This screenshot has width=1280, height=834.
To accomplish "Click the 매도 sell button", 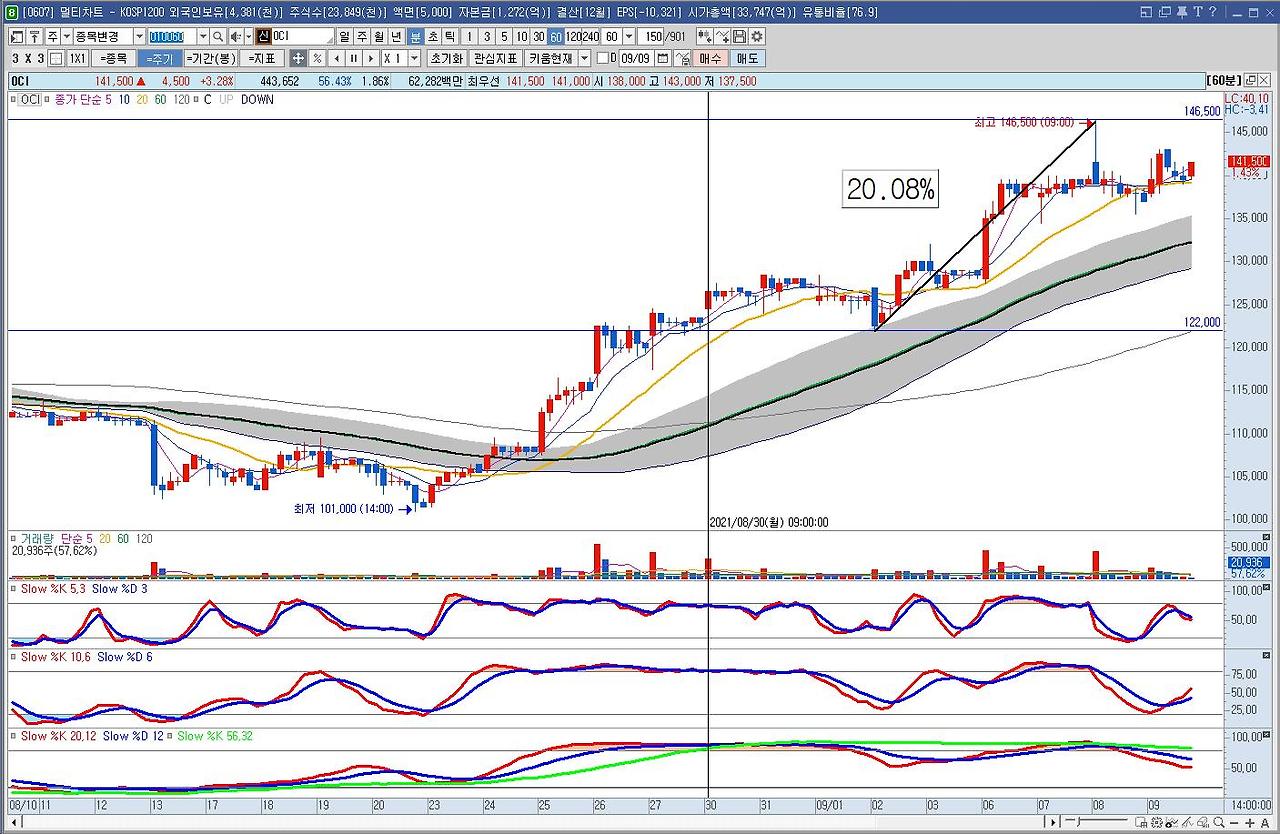I will 748,59.
